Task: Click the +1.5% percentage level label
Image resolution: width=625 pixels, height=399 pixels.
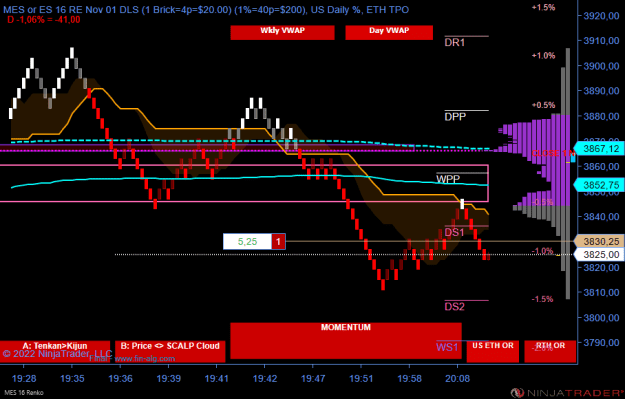Action: pos(543,7)
